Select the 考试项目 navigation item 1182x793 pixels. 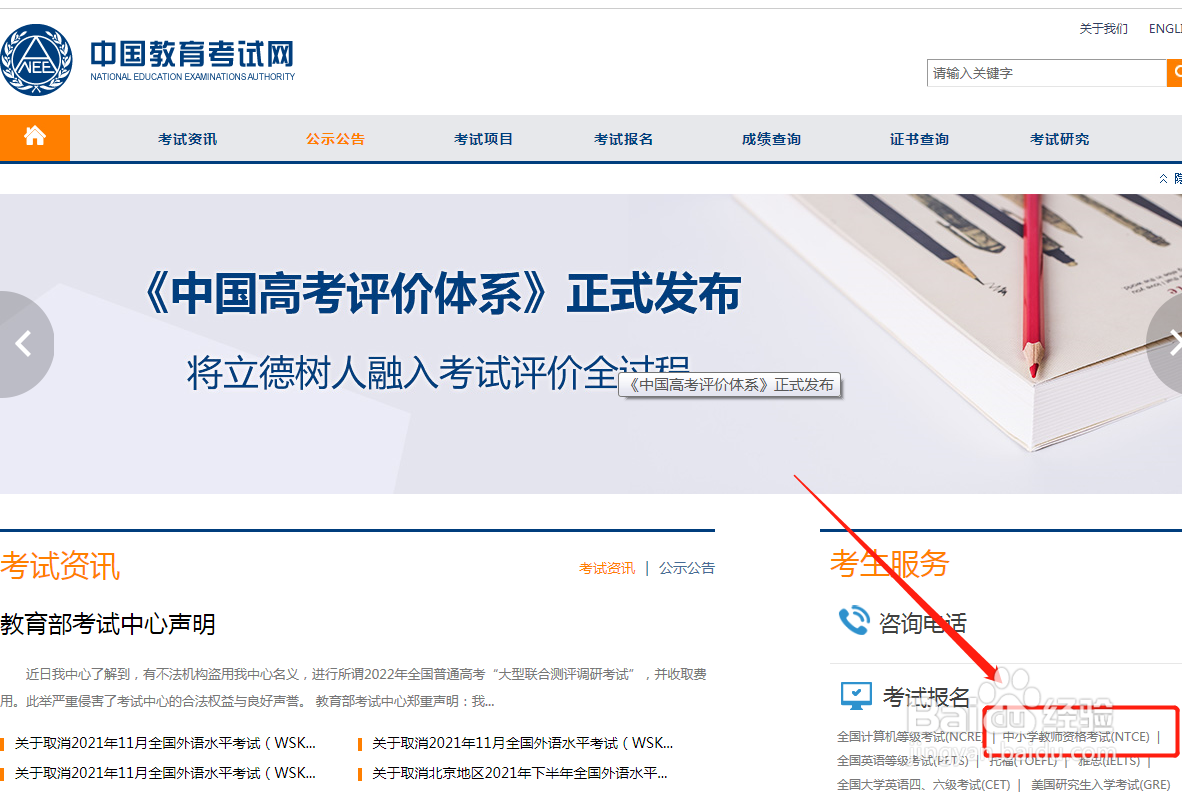point(483,138)
